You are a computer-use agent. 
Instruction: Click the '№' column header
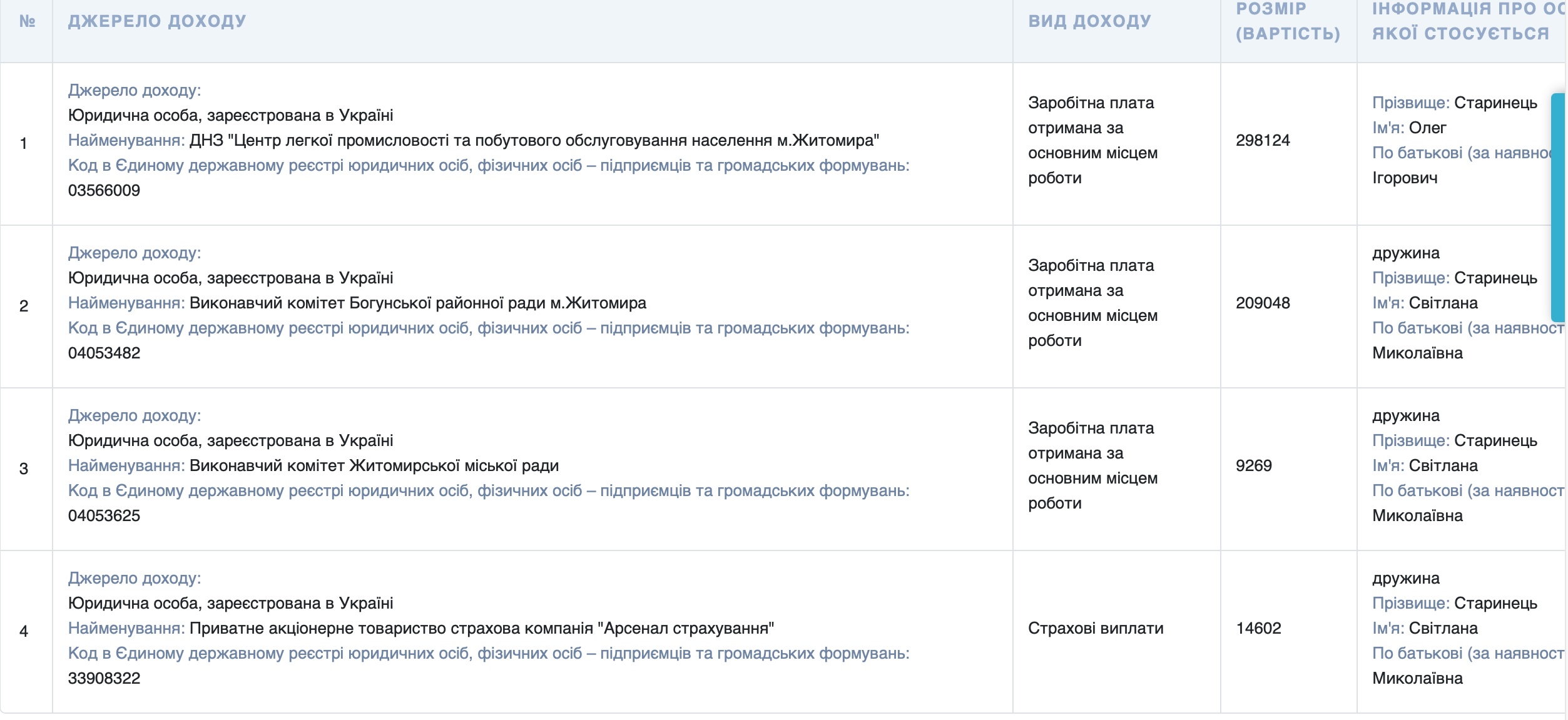pyautogui.click(x=27, y=21)
